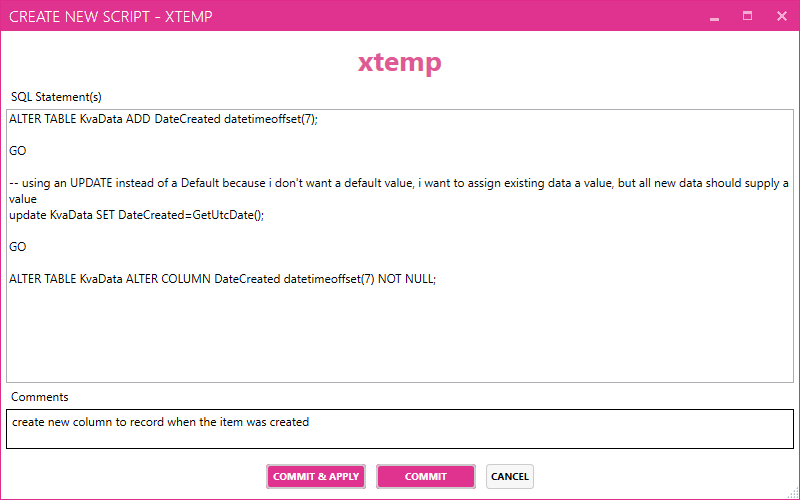800x500 pixels.
Task: Click the first 'GO' statement after ADD DateCreated
Action: pos(18,151)
